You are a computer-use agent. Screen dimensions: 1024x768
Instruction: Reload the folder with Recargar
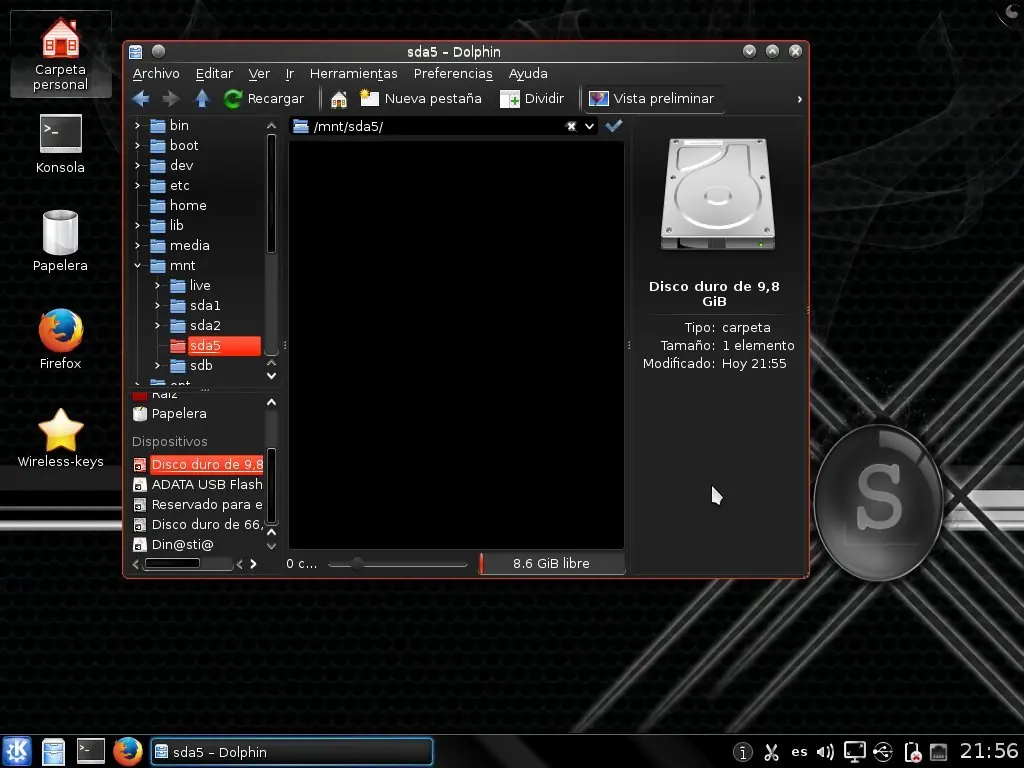264,99
